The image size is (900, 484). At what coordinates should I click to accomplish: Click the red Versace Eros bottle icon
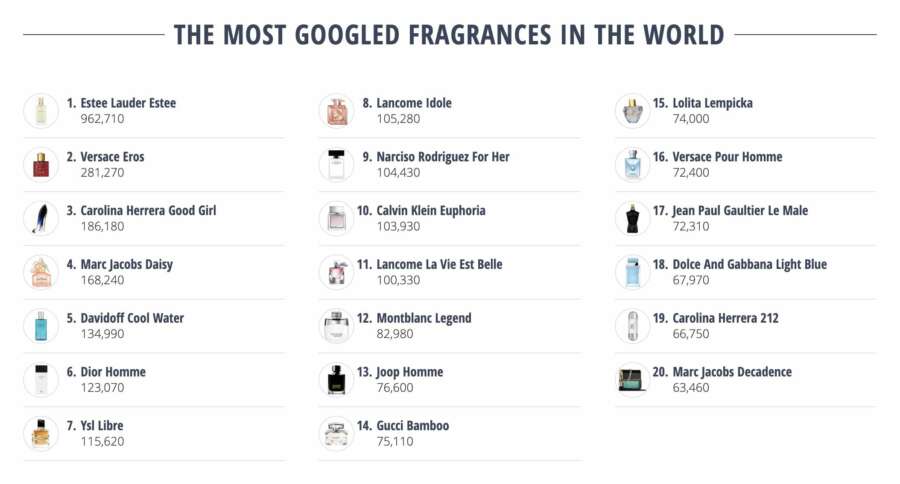click(41, 164)
